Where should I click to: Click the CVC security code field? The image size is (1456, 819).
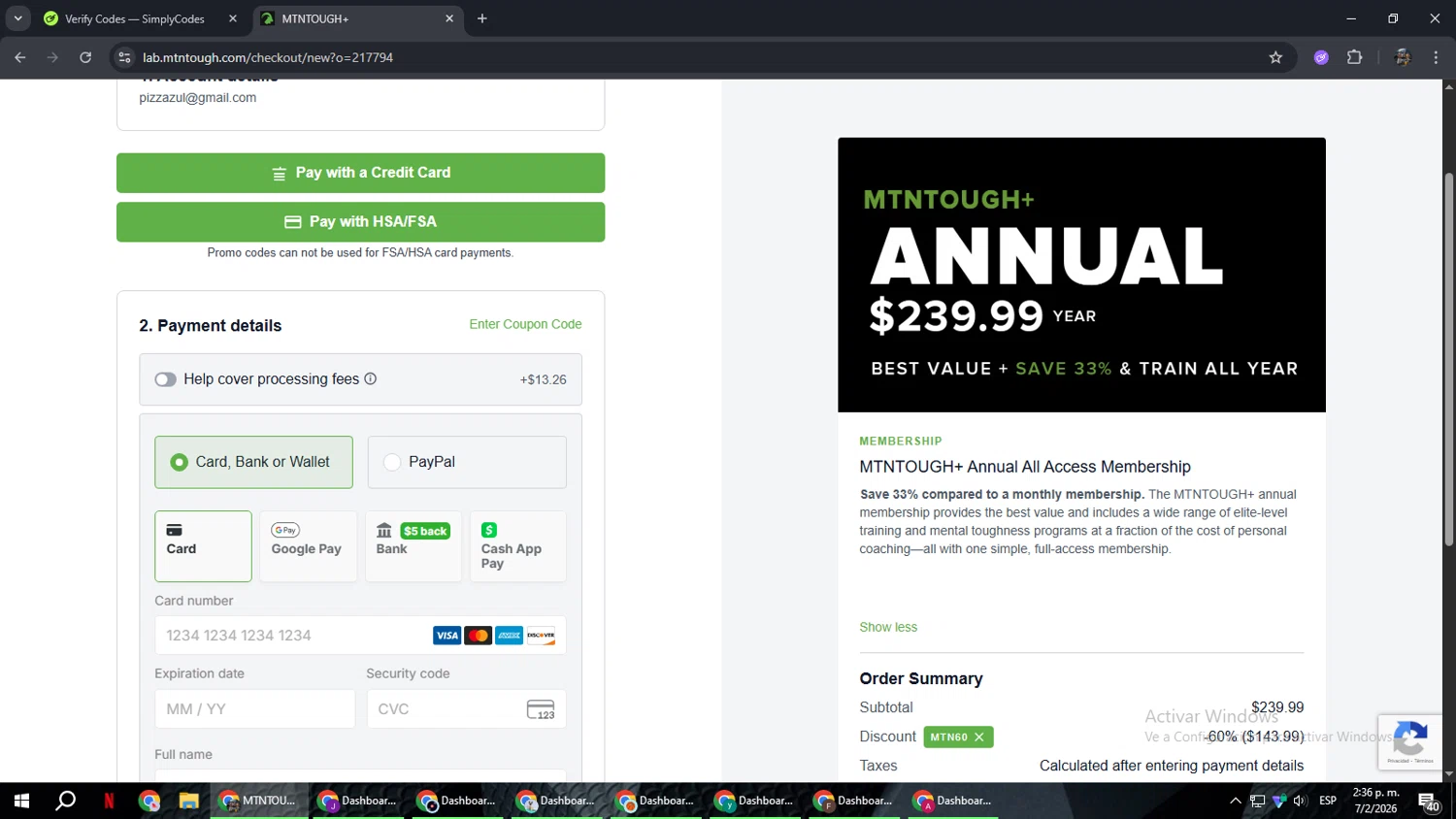click(x=467, y=709)
